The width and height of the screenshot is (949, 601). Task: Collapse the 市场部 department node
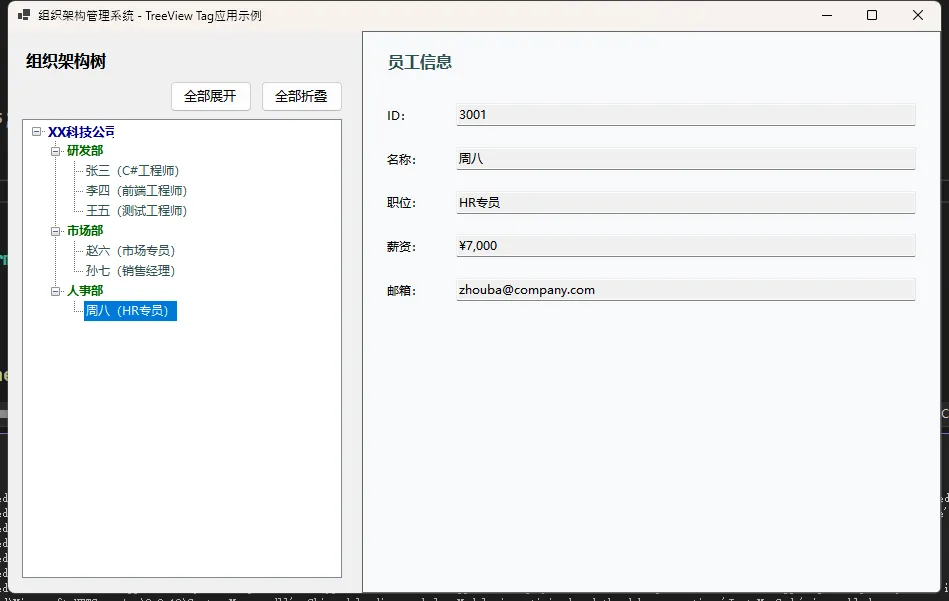[56, 231]
